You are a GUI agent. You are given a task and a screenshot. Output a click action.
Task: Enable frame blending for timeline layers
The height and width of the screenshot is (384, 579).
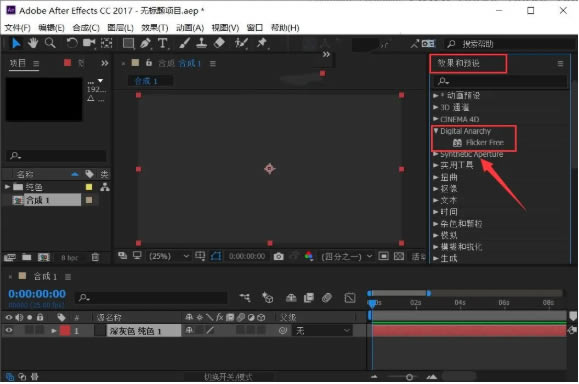pos(309,298)
